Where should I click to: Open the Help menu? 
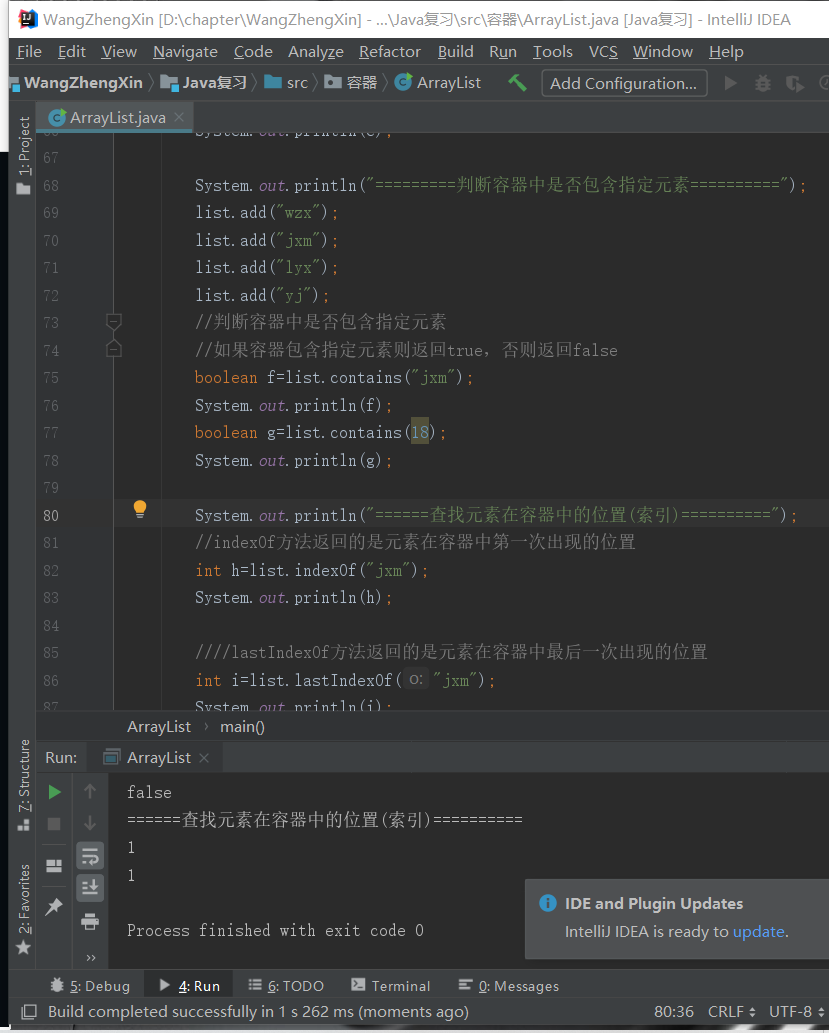726,51
